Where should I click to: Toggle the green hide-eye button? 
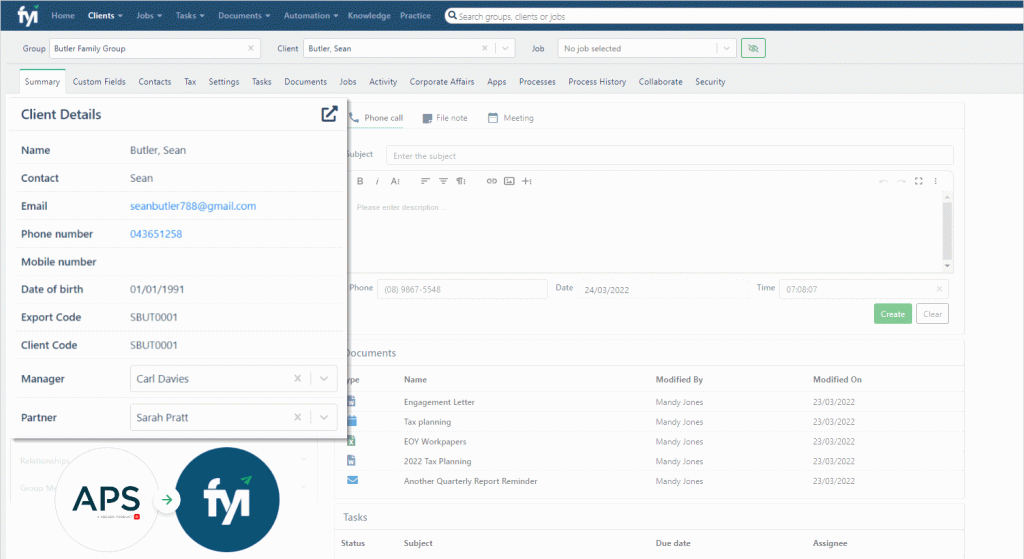click(753, 48)
